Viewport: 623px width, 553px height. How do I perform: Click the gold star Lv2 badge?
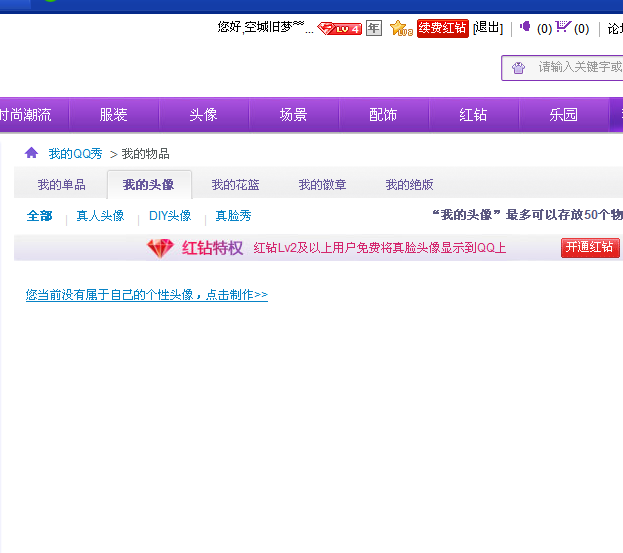(401, 29)
